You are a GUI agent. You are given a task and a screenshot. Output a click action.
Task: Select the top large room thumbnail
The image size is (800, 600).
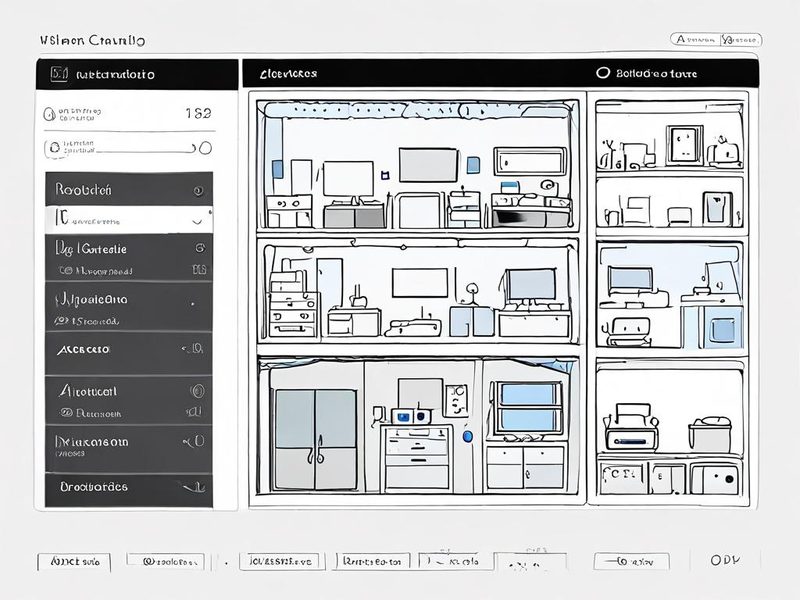pyautogui.click(x=418, y=165)
